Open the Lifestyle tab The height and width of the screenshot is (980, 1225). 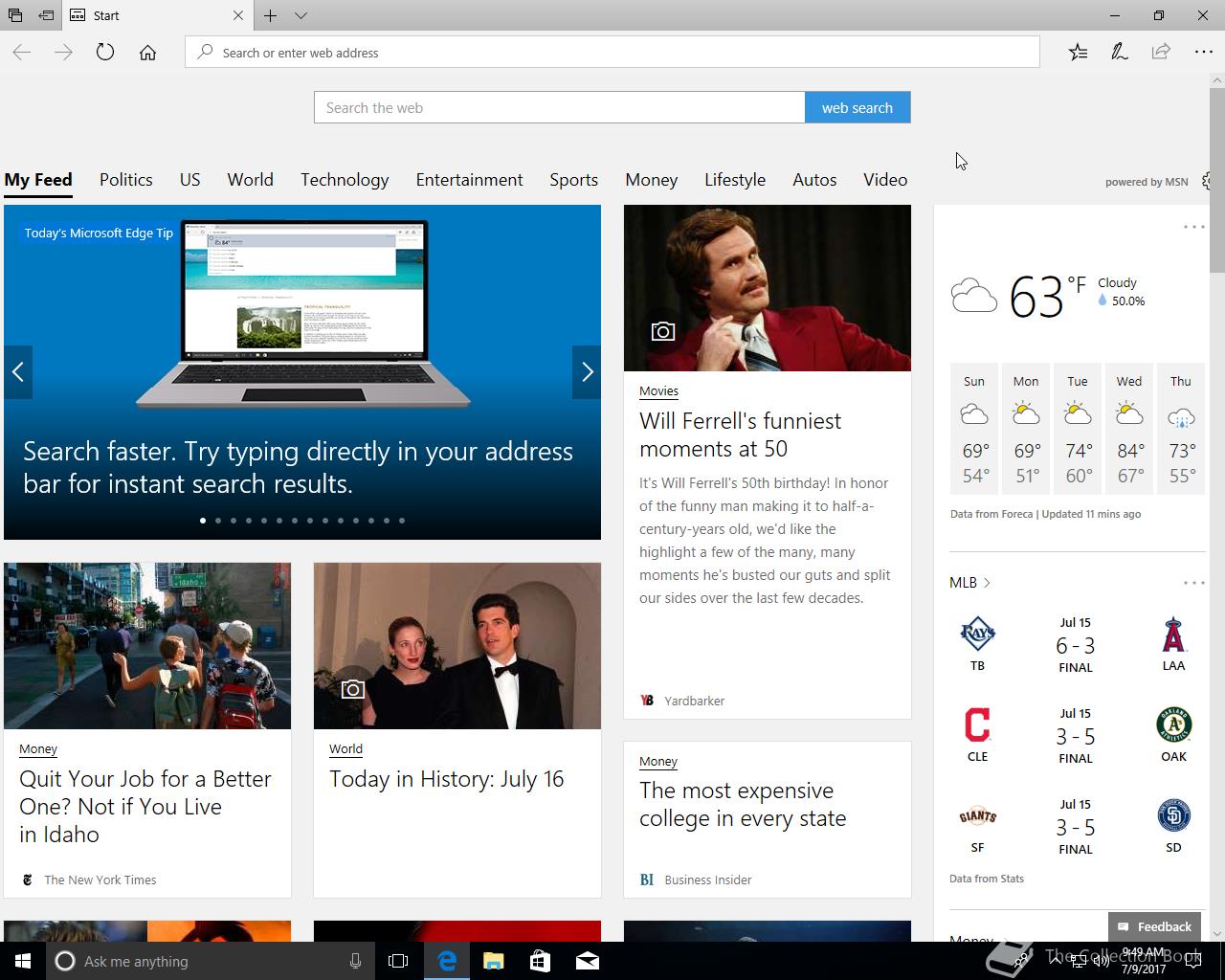click(735, 180)
